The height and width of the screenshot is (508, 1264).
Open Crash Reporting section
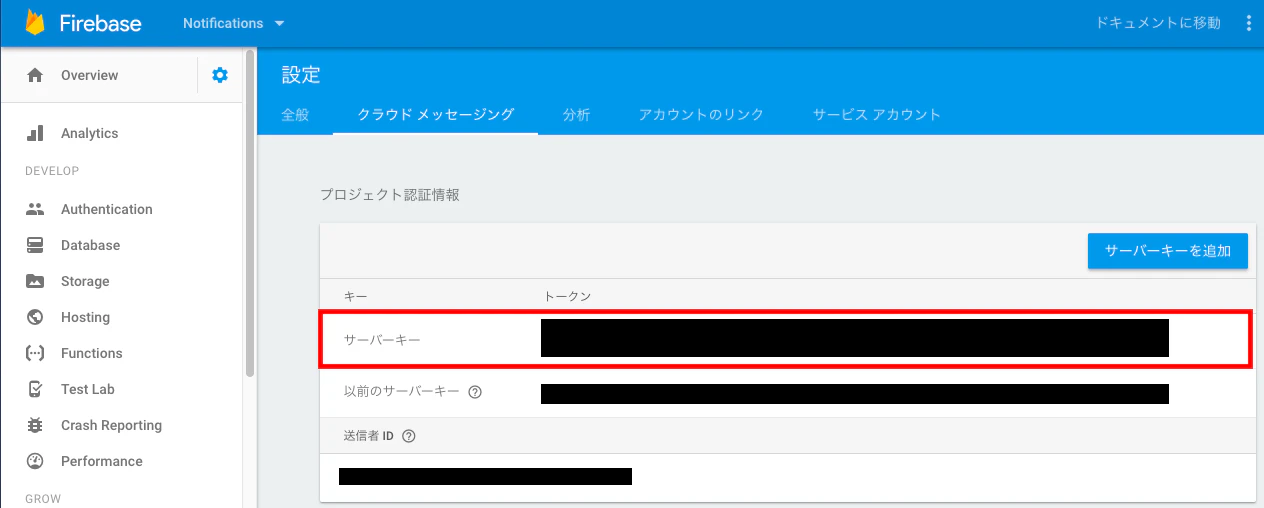click(x=111, y=425)
